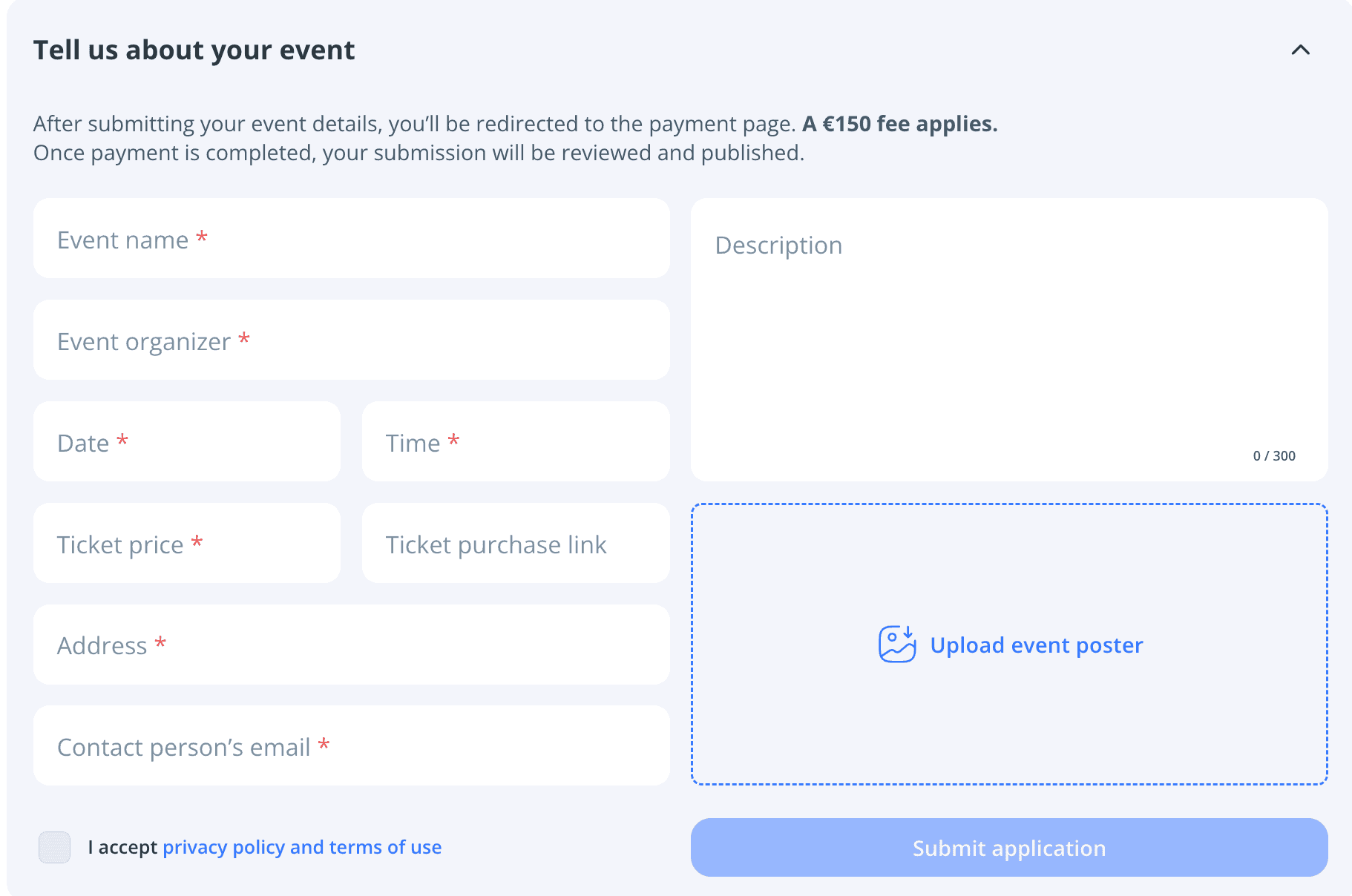Viewport: 1352px width, 896px height.
Task: Collapse the event form with the chevron
Action: (1300, 50)
